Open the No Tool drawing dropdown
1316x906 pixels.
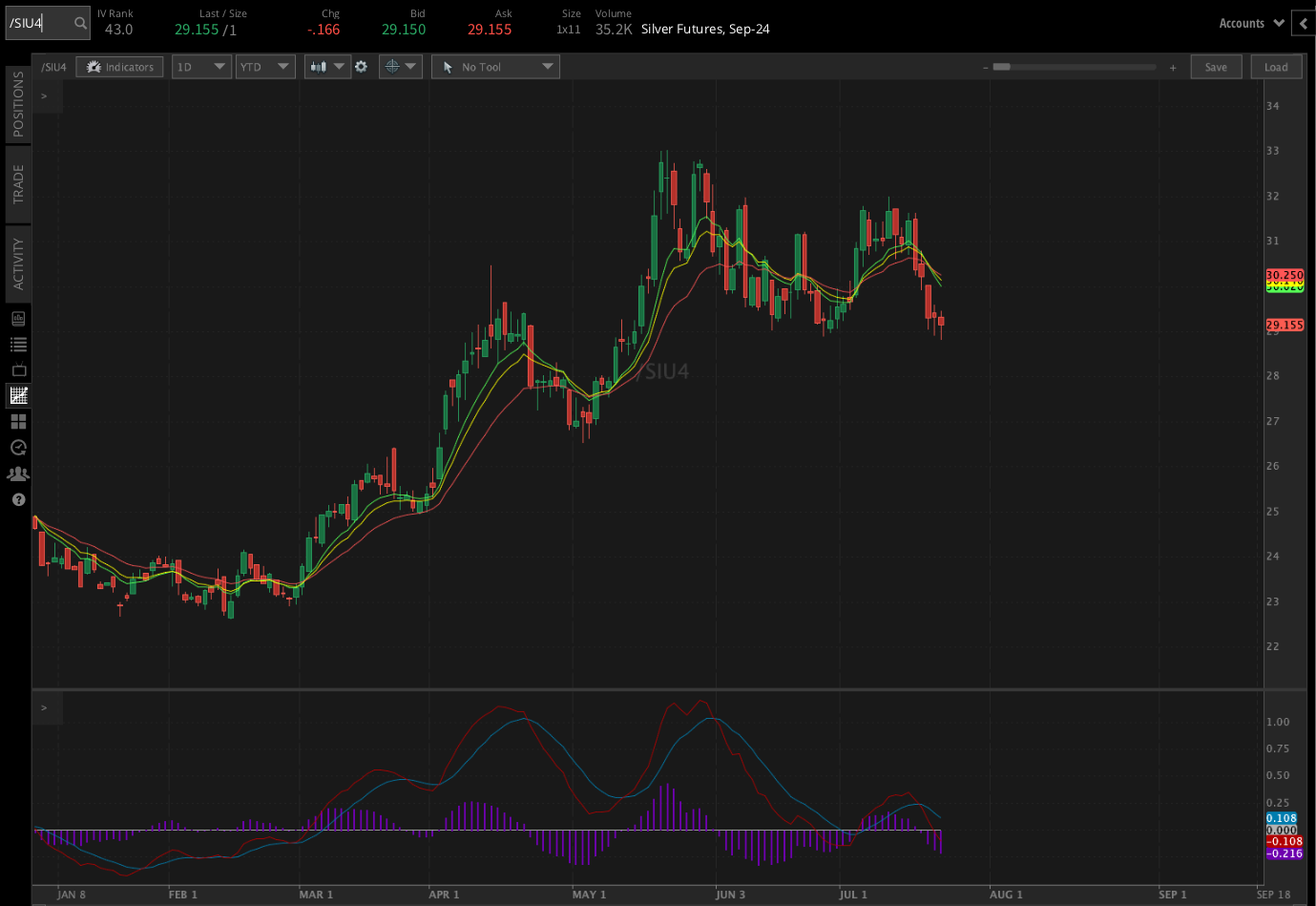(x=495, y=67)
